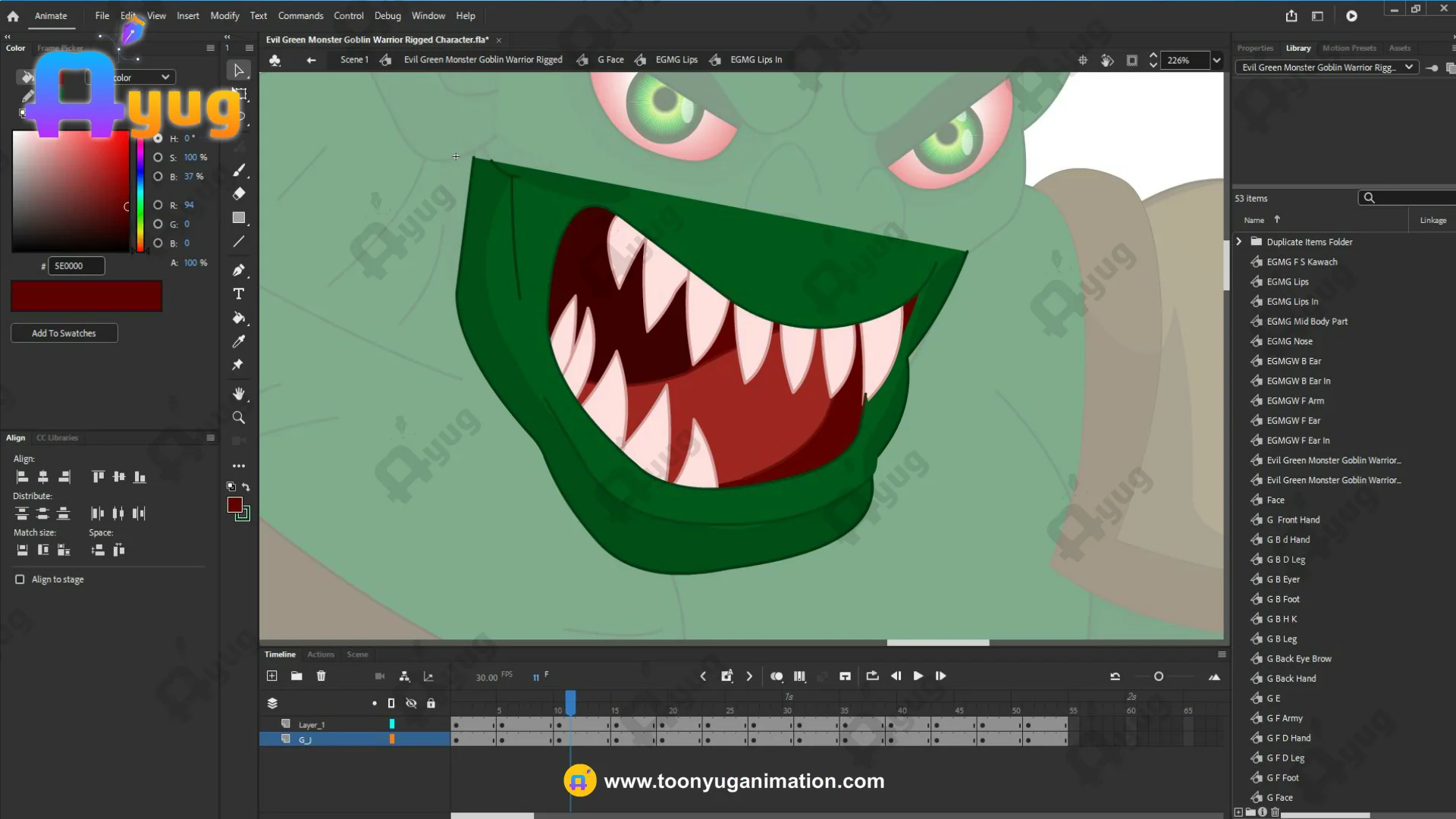
Task: Click the dark red color preview swatch
Action: tap(86, 296)
